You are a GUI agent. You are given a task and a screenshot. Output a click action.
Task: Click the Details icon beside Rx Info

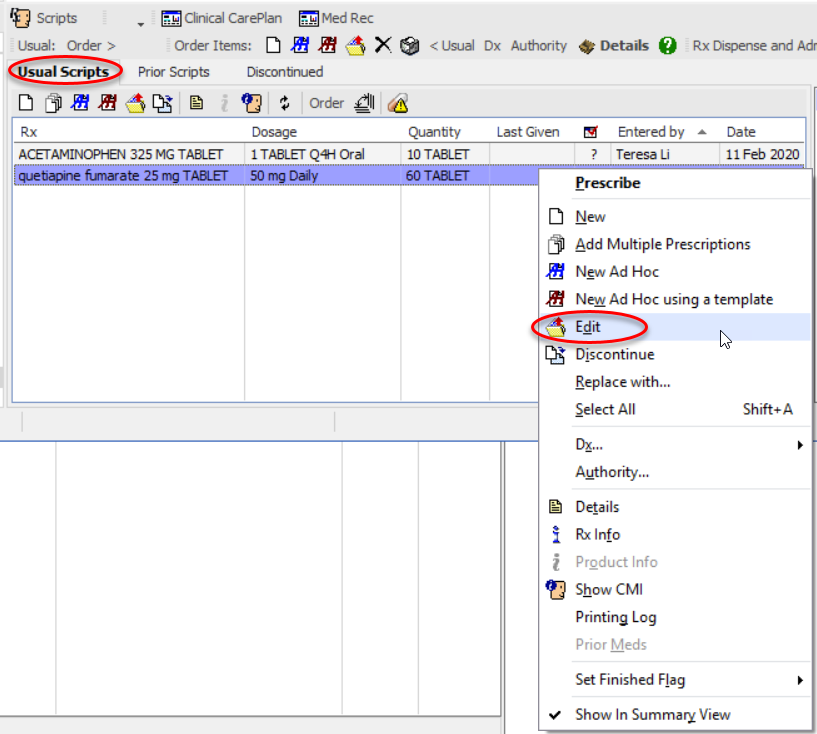click(197, 102)
